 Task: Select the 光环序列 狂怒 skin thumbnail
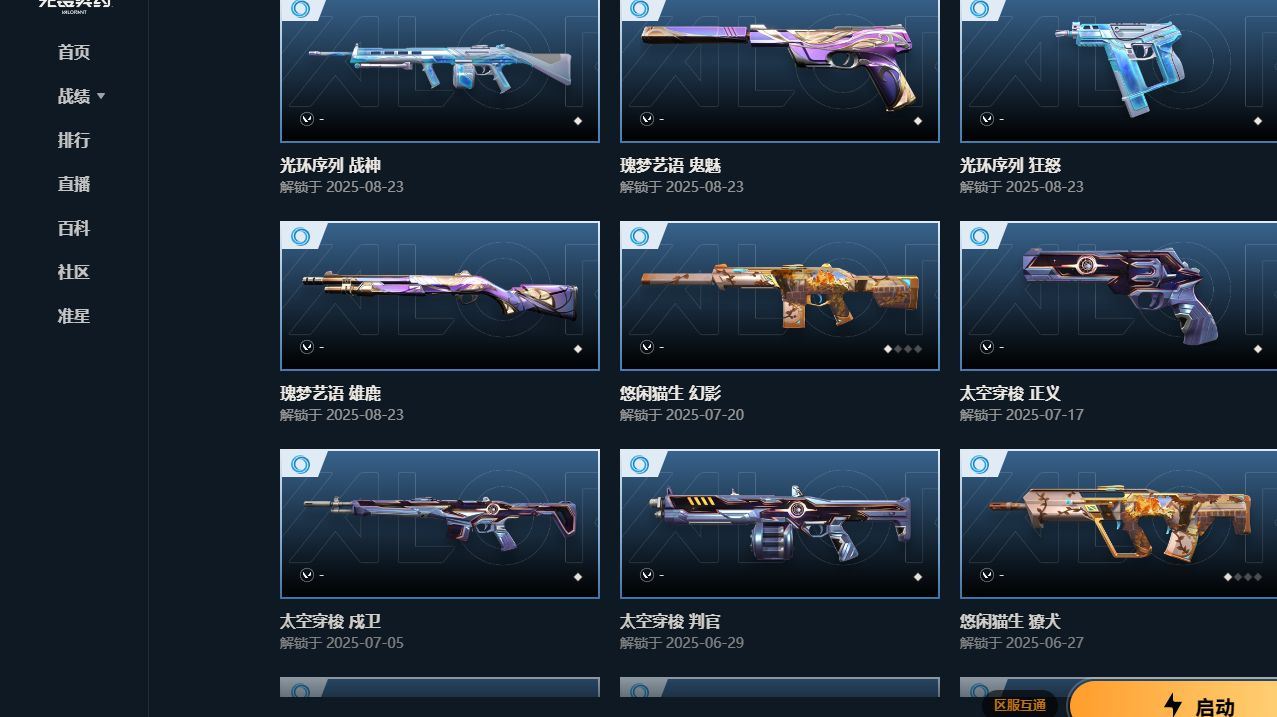[x=1118, y=70]
